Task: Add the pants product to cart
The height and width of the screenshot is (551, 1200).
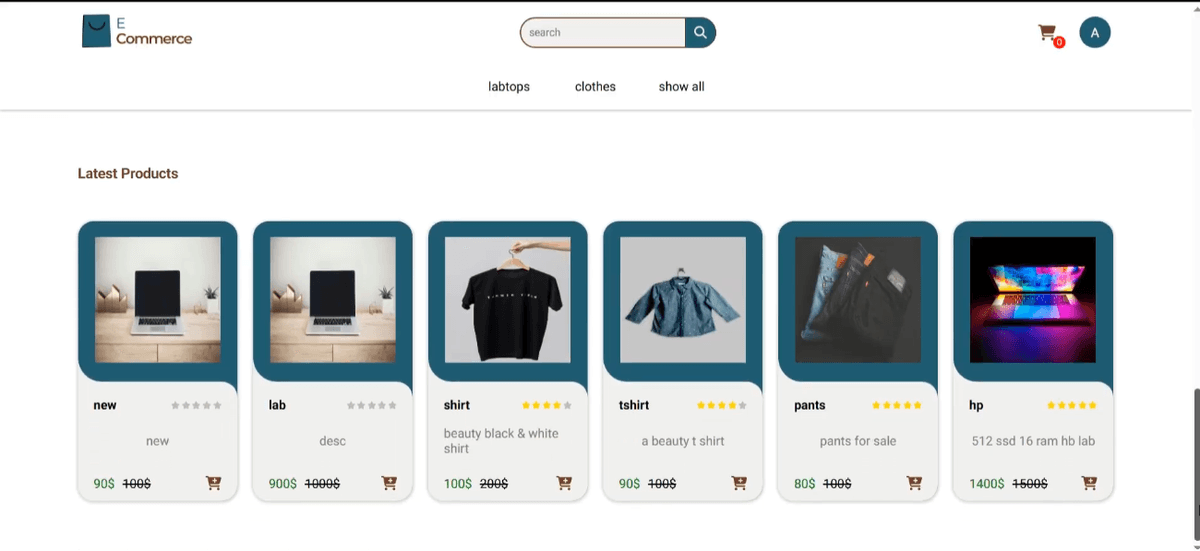Action: [x=914, y=483]
